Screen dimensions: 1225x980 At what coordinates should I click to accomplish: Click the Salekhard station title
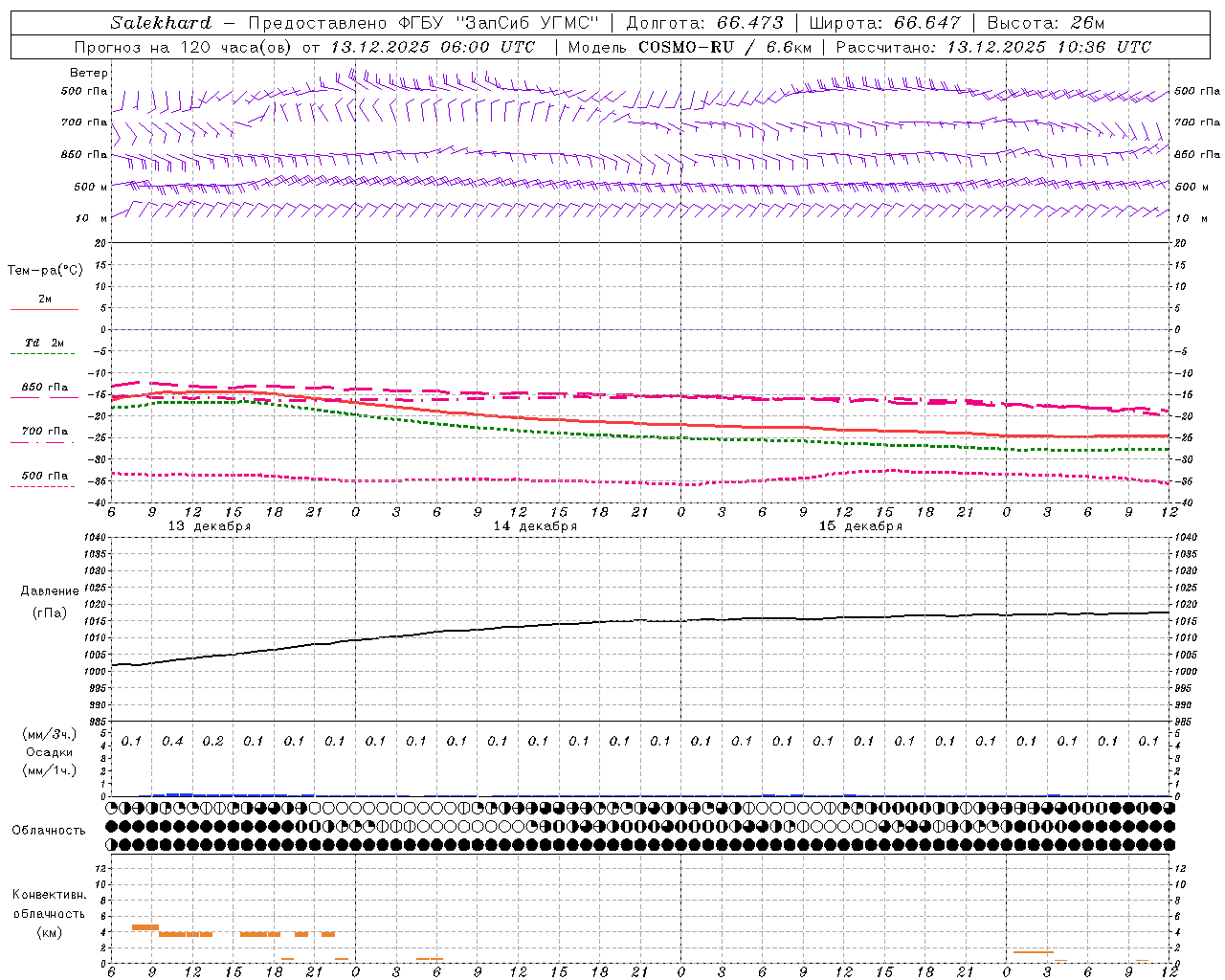pyautogui.click(x=161, y=23)
